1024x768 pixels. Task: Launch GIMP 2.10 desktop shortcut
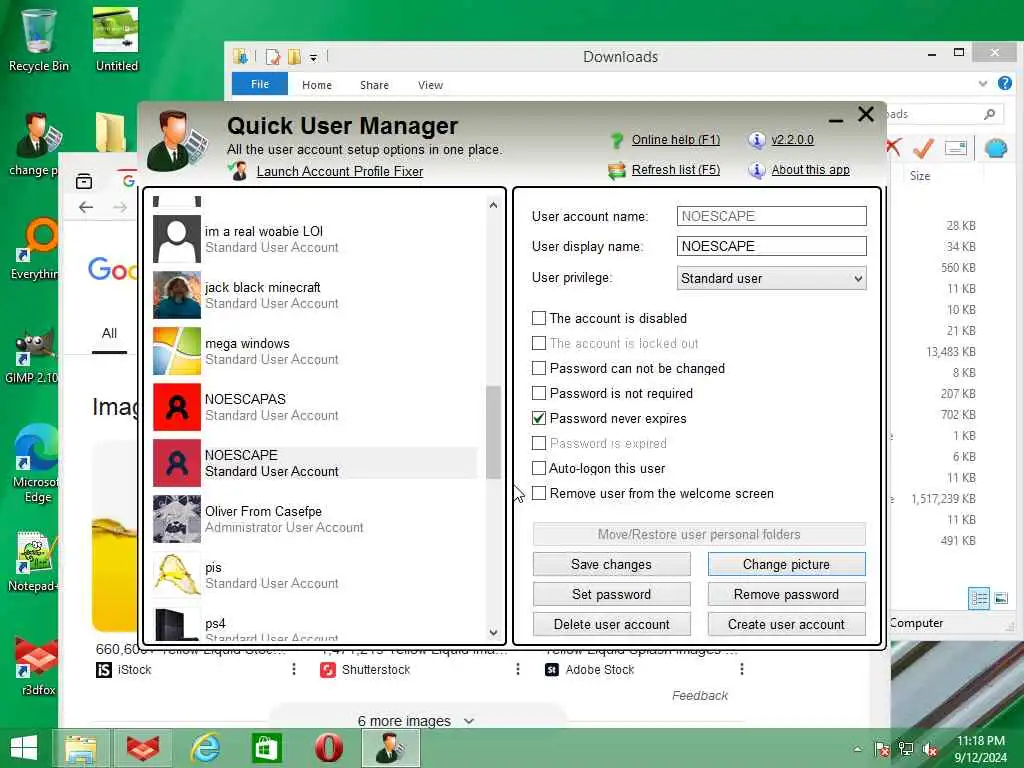tap(31, 356)
